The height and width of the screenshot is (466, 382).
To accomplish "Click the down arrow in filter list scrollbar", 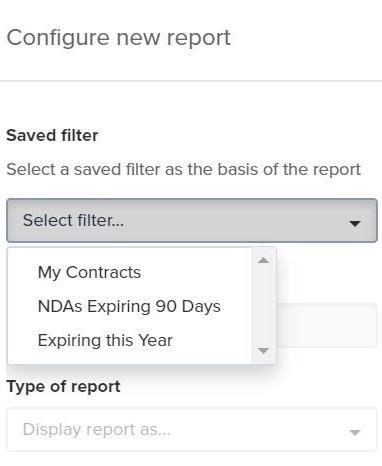I will pos(263,350).
